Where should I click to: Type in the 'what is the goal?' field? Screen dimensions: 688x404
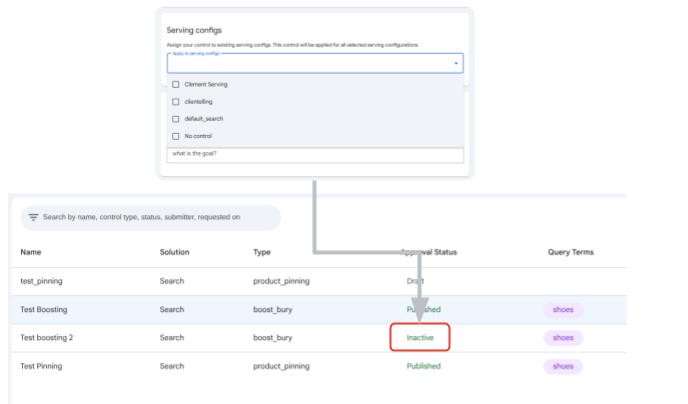(x=314, y=155)
